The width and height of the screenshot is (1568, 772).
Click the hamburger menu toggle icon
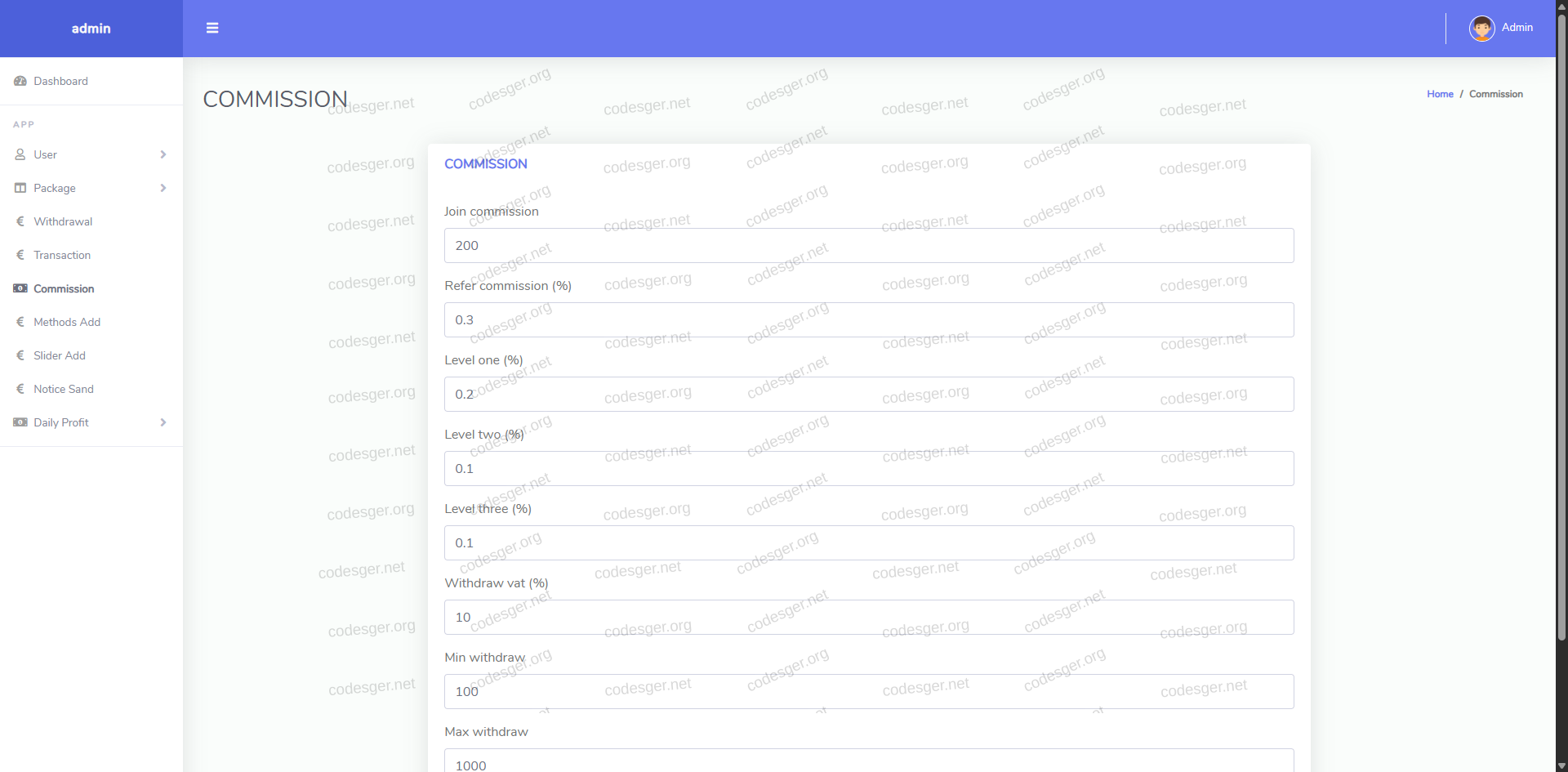[x=212, y=28]
